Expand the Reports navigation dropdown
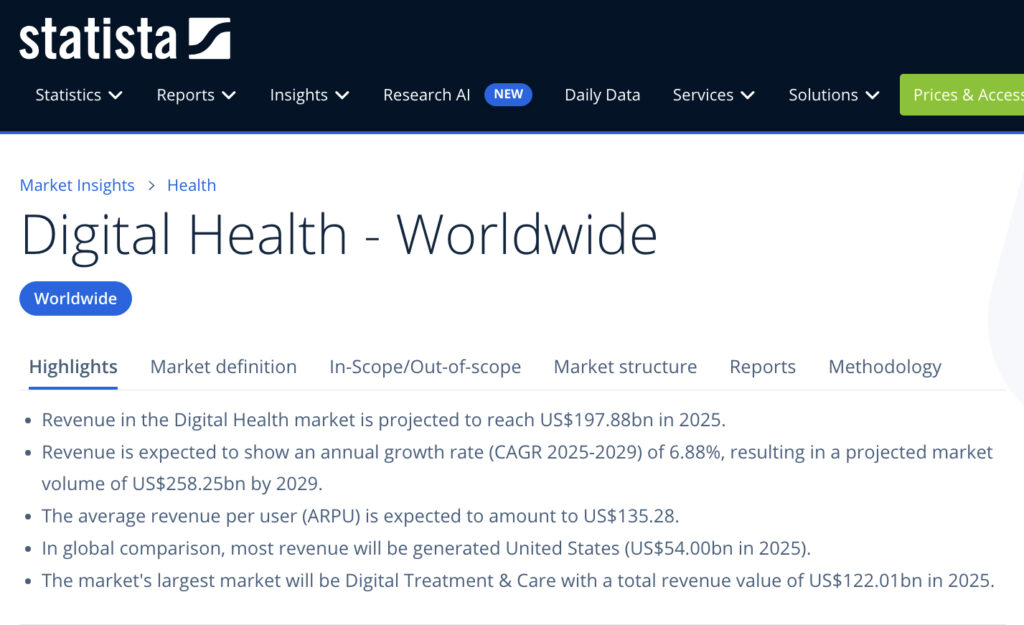 click(x=196, y=95)
